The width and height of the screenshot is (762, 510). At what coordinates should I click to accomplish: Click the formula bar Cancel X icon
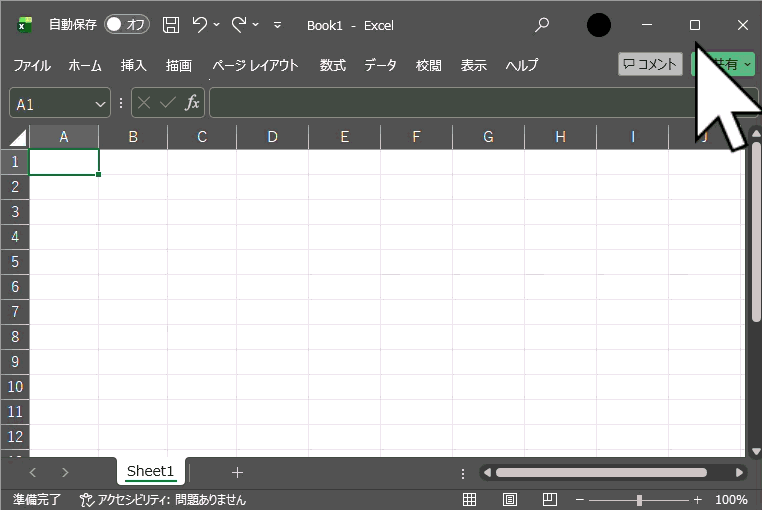tap(144, 103)
